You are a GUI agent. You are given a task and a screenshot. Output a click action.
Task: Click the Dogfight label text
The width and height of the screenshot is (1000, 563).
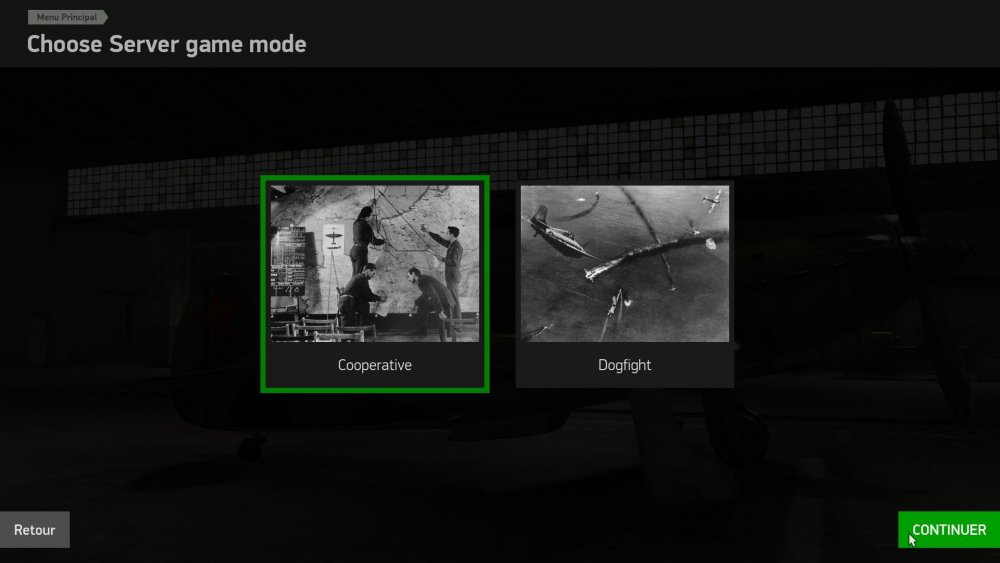point(624,365)
